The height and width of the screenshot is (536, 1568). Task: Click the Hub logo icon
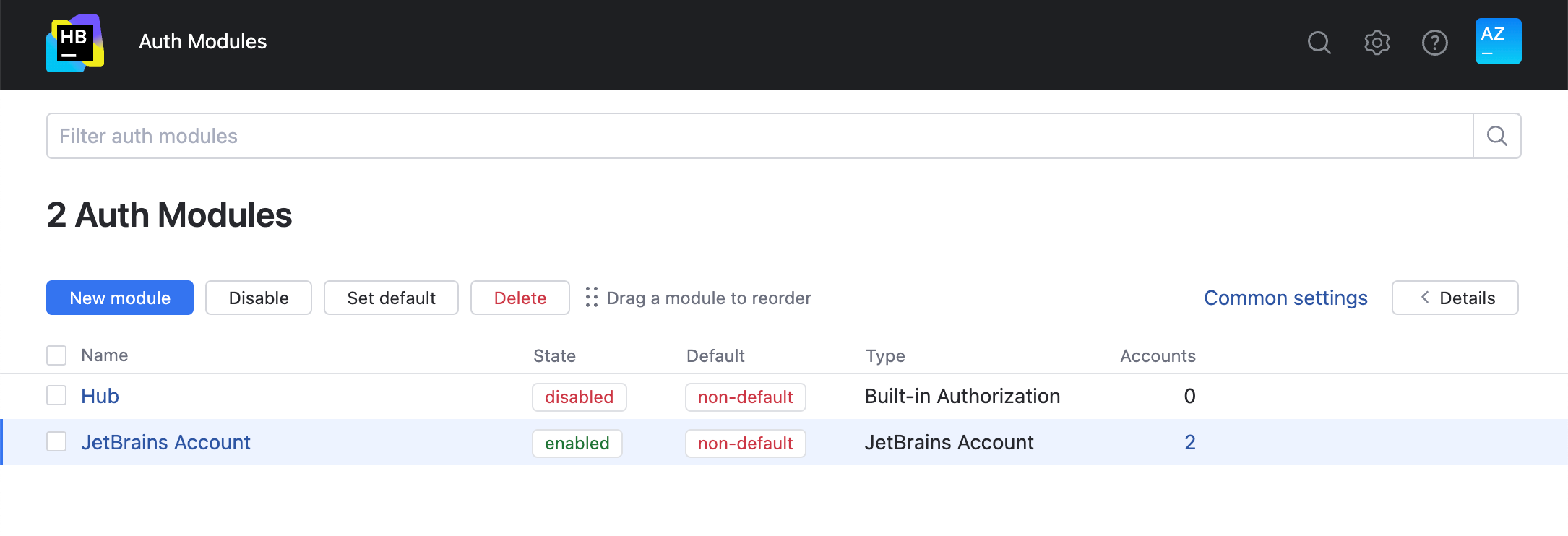point(75,43)
